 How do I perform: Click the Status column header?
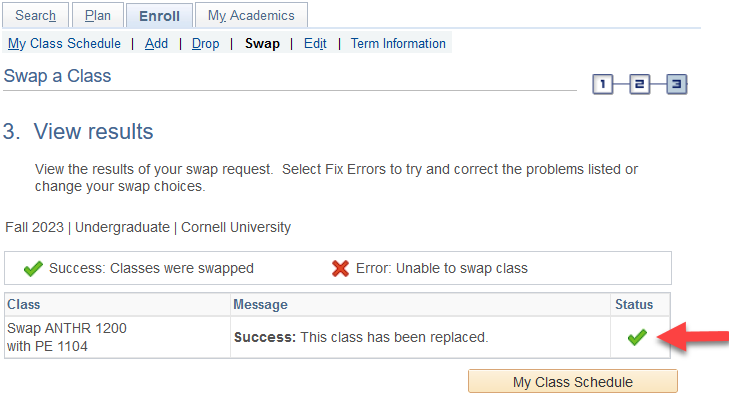(634, 305)
